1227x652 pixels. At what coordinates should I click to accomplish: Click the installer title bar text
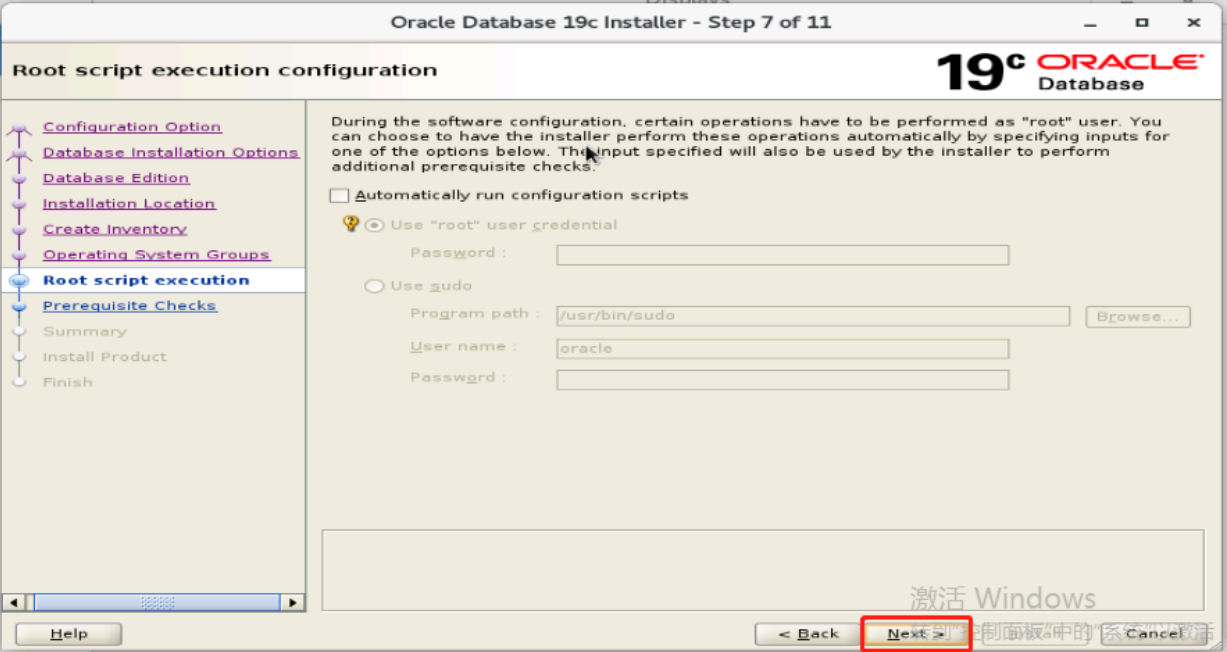610,22
